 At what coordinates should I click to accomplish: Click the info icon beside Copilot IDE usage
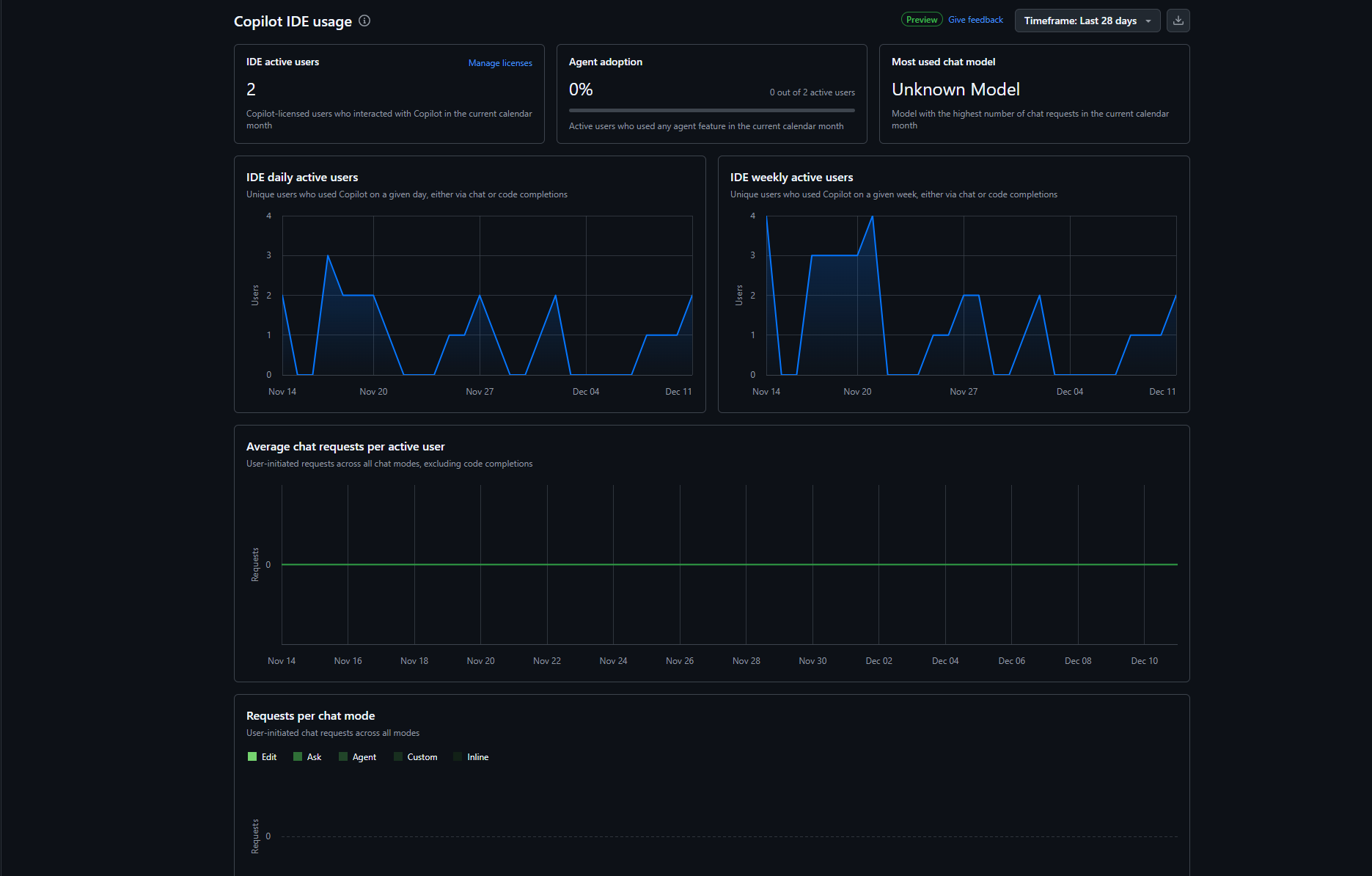[x=364, y=21]
